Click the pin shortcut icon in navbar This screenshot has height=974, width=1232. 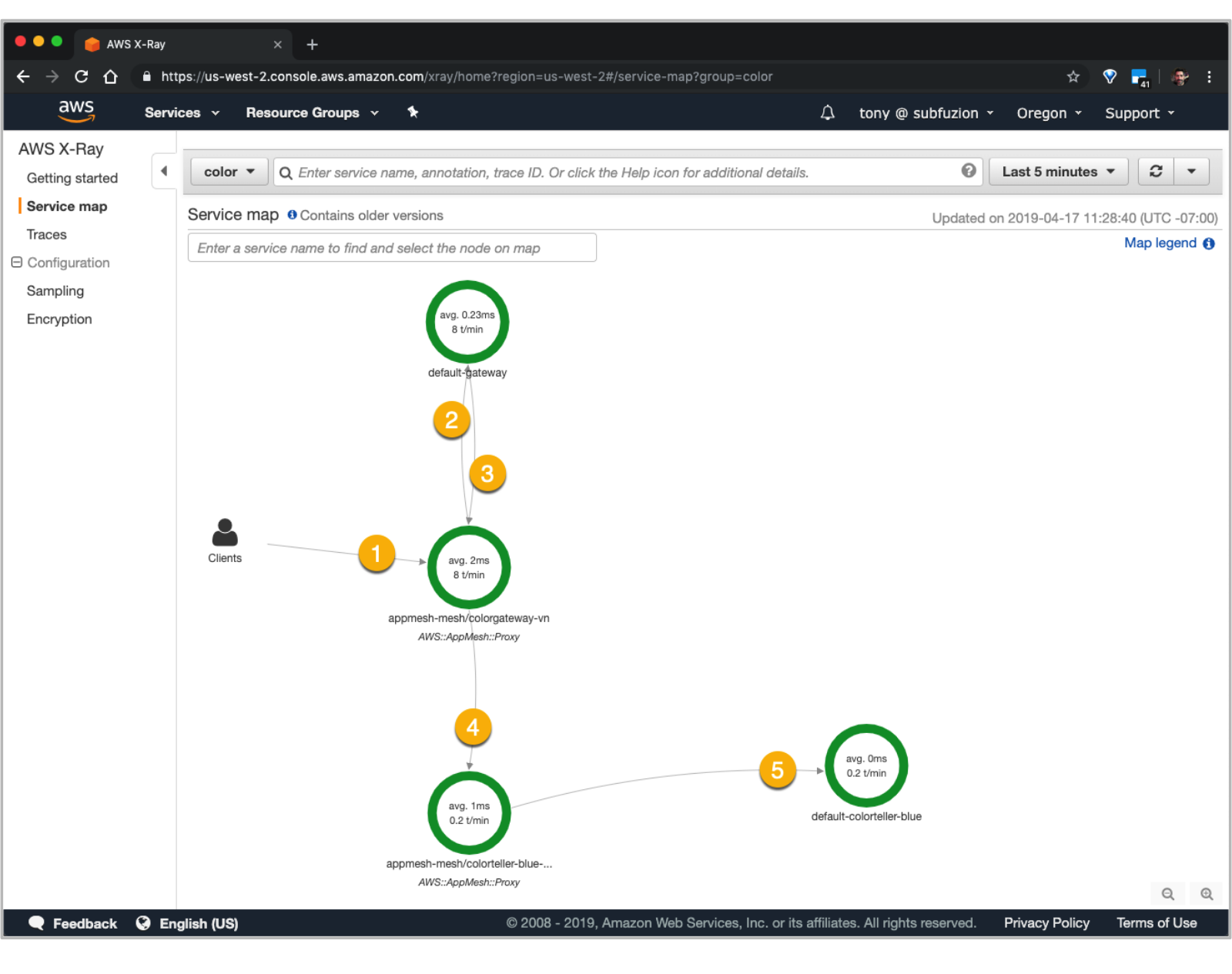point(413,112)
